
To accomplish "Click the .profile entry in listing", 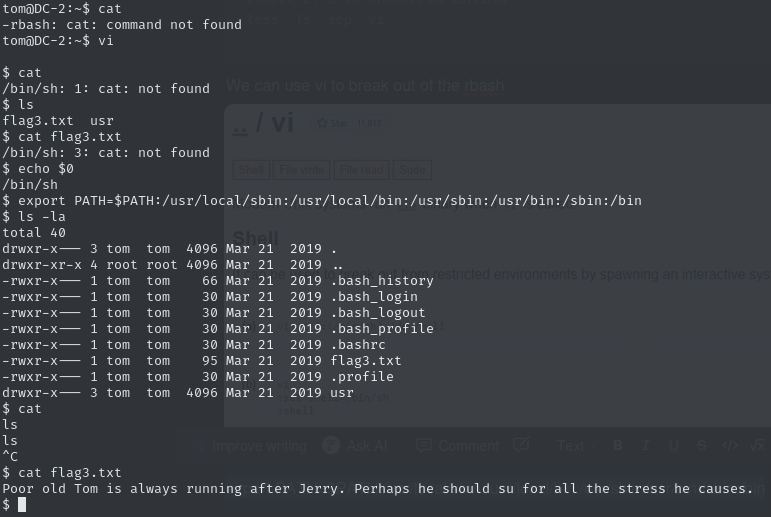I will pyautogui.click(x=362, y=376).
